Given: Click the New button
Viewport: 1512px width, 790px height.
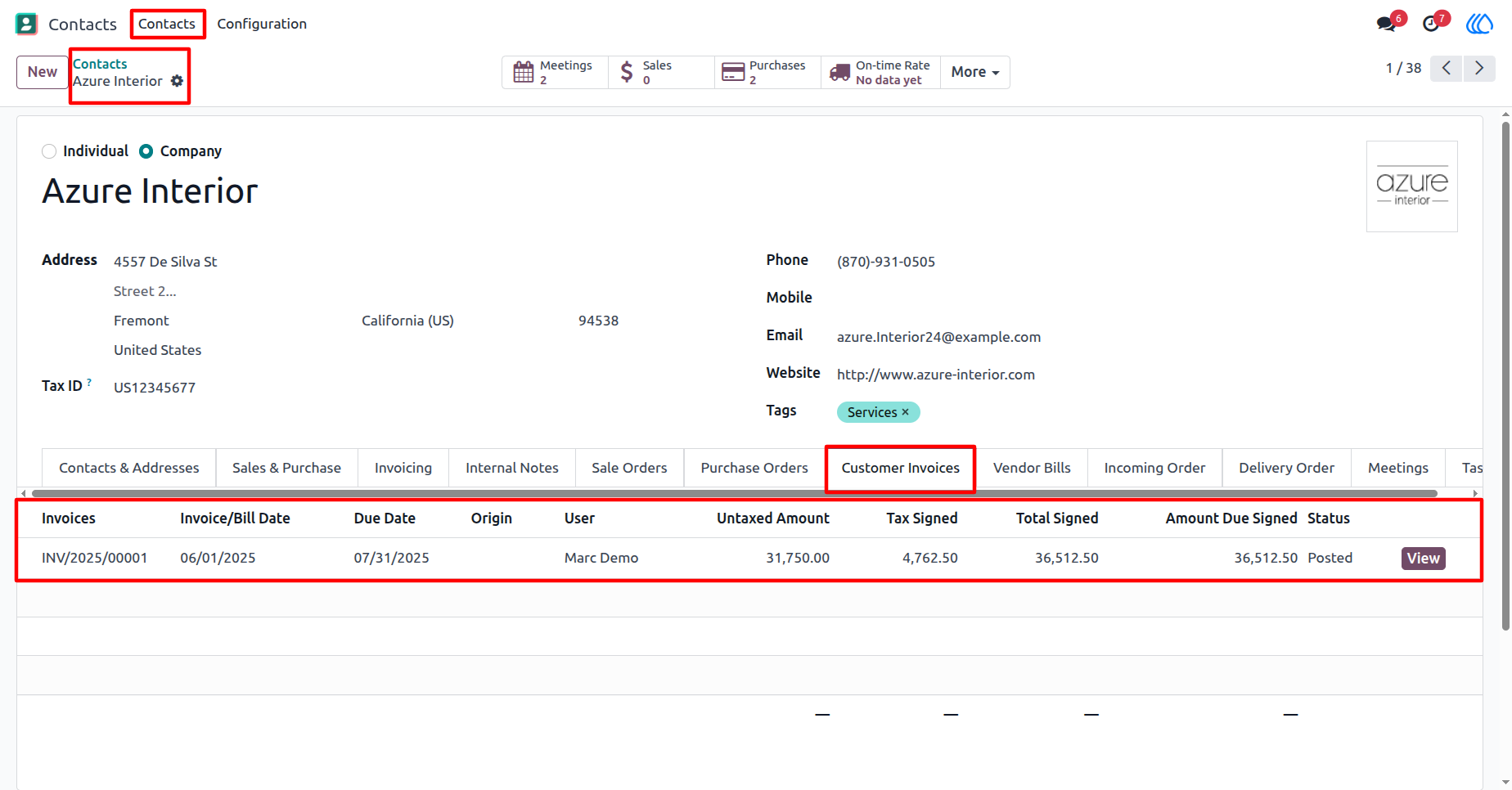Looking at the screenshot, I should [x=43, y=72].
